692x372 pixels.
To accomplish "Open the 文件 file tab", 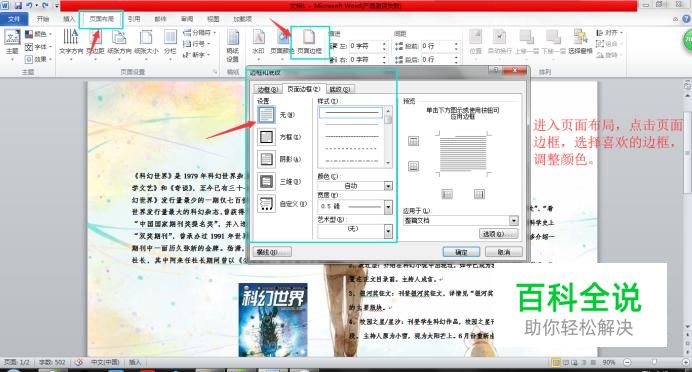I will pyautogui.click(x=14, y=19).
